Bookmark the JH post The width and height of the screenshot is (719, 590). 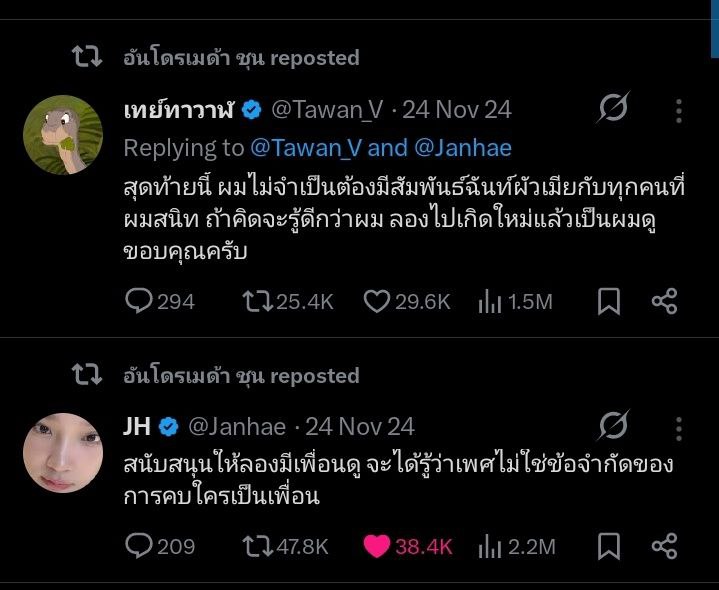coord(608,546)
